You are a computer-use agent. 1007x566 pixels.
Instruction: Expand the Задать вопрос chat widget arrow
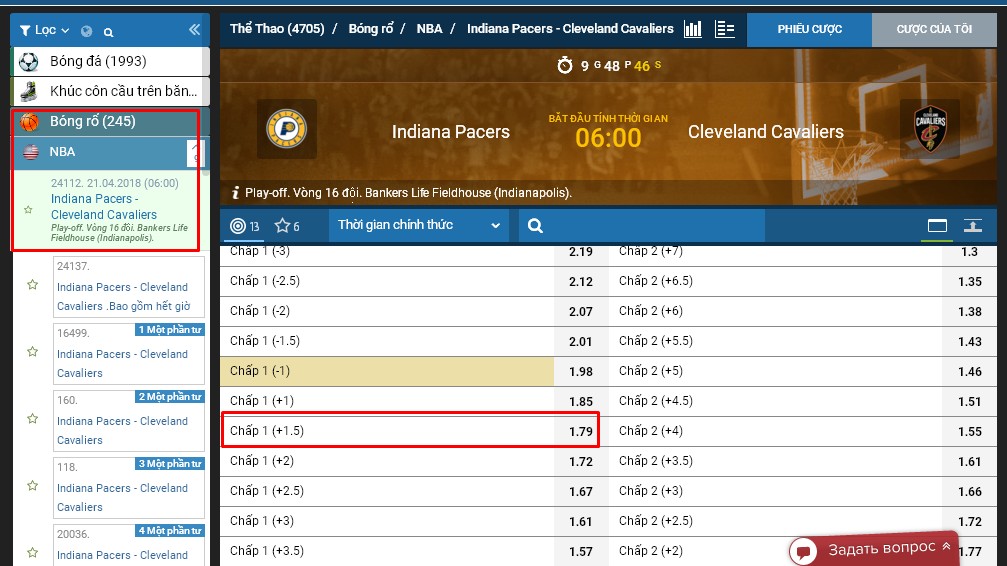coord(946,547)
